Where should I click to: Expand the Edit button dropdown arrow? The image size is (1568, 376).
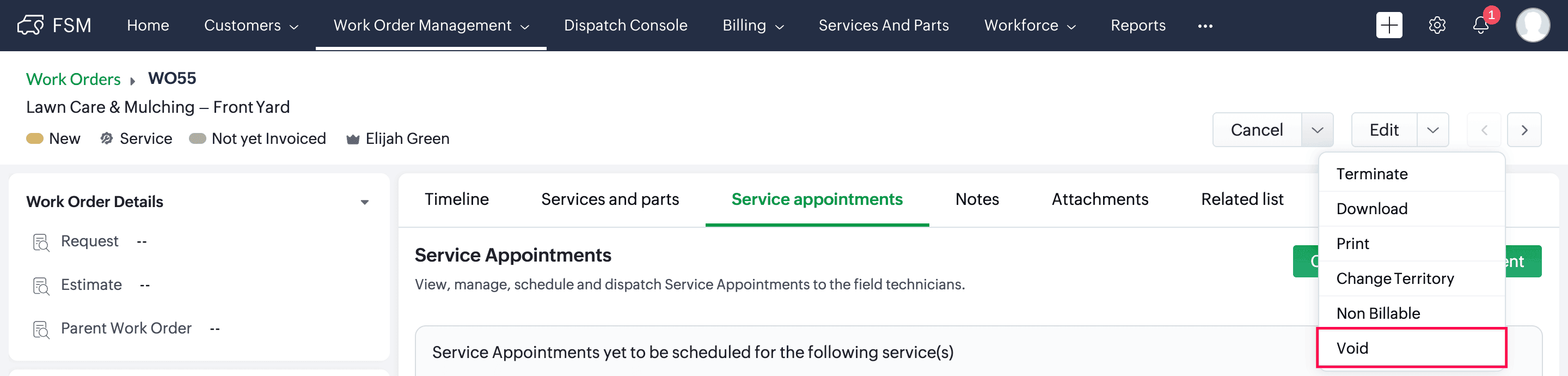[x=1432, y=130]
